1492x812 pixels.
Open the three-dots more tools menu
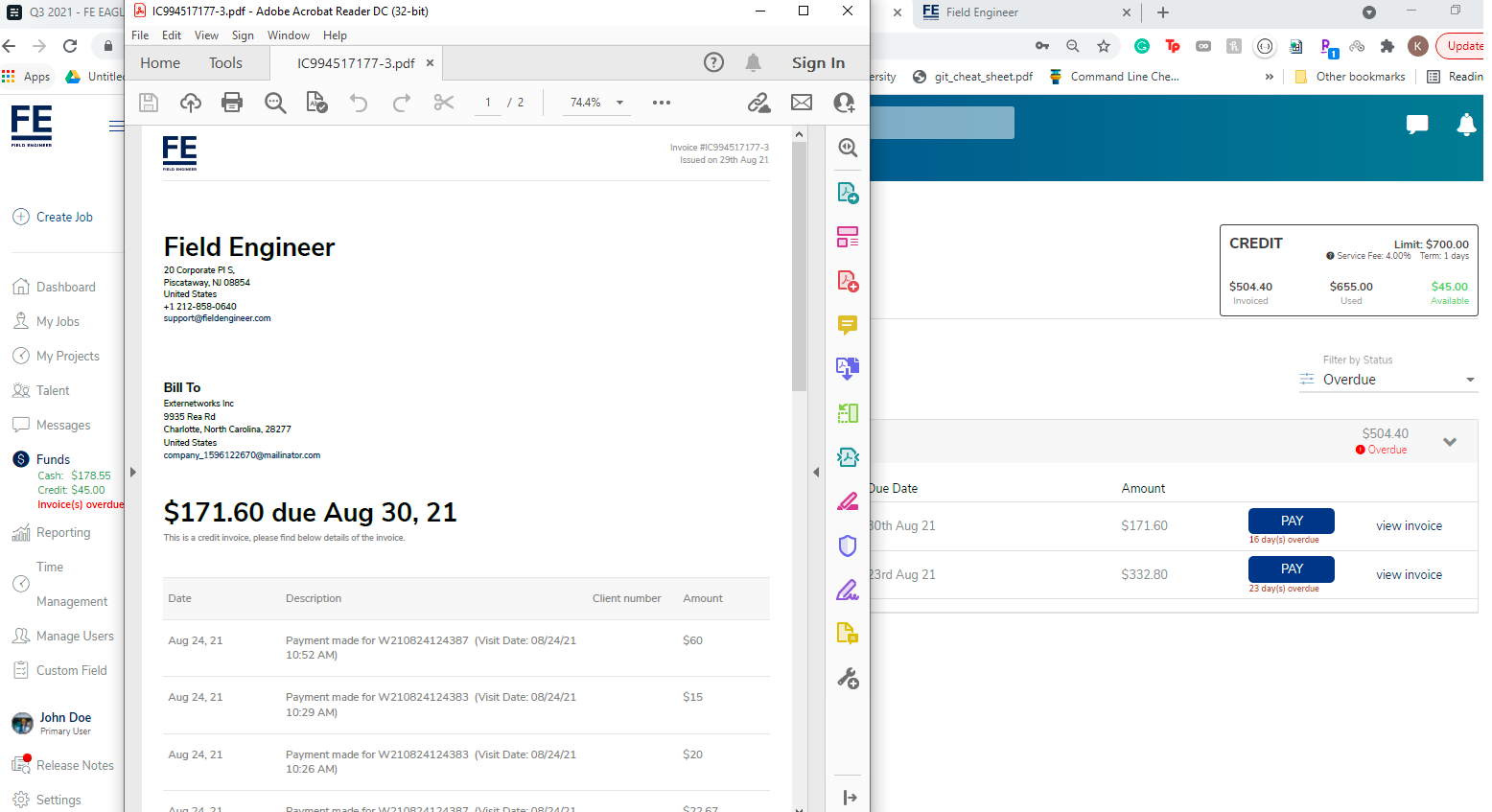click(x=662, y=103)
